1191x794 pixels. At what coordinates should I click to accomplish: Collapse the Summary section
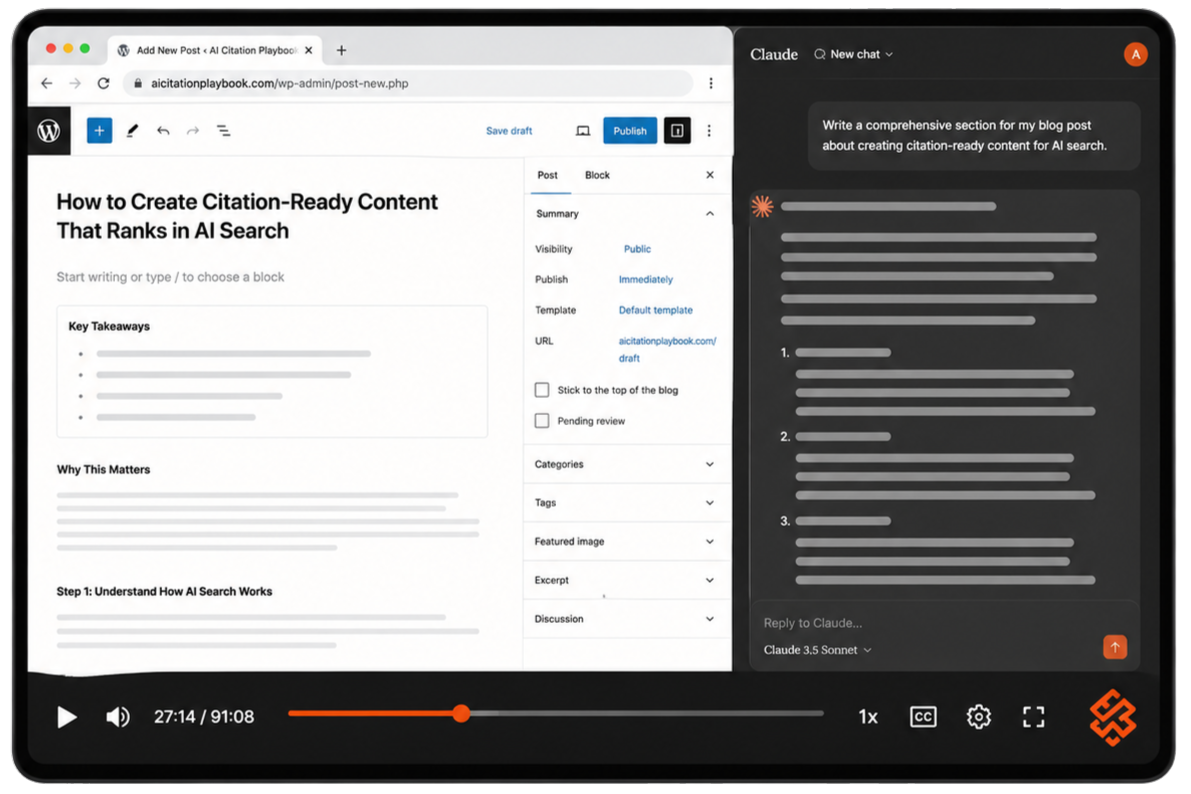(x=709, y=214)
